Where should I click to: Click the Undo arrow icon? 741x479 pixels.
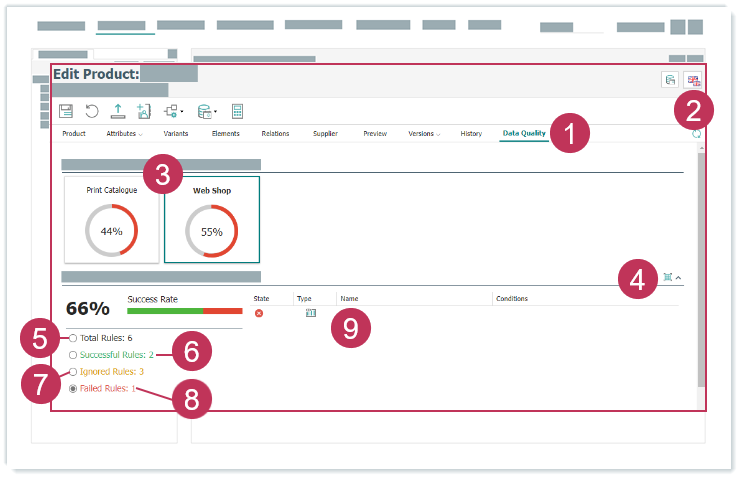92,111
